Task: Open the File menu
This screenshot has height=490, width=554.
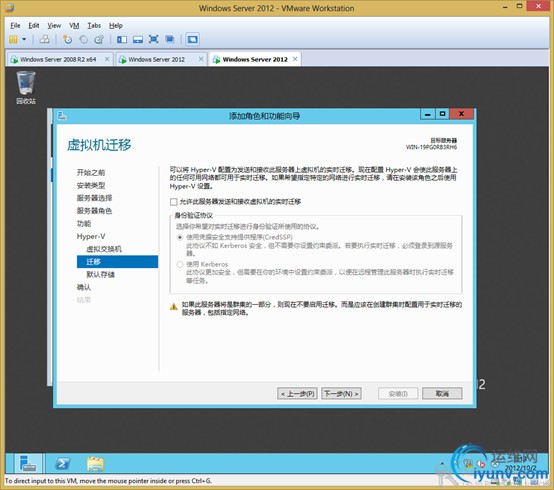Action: pyautogui.click(x=15, y=25)
